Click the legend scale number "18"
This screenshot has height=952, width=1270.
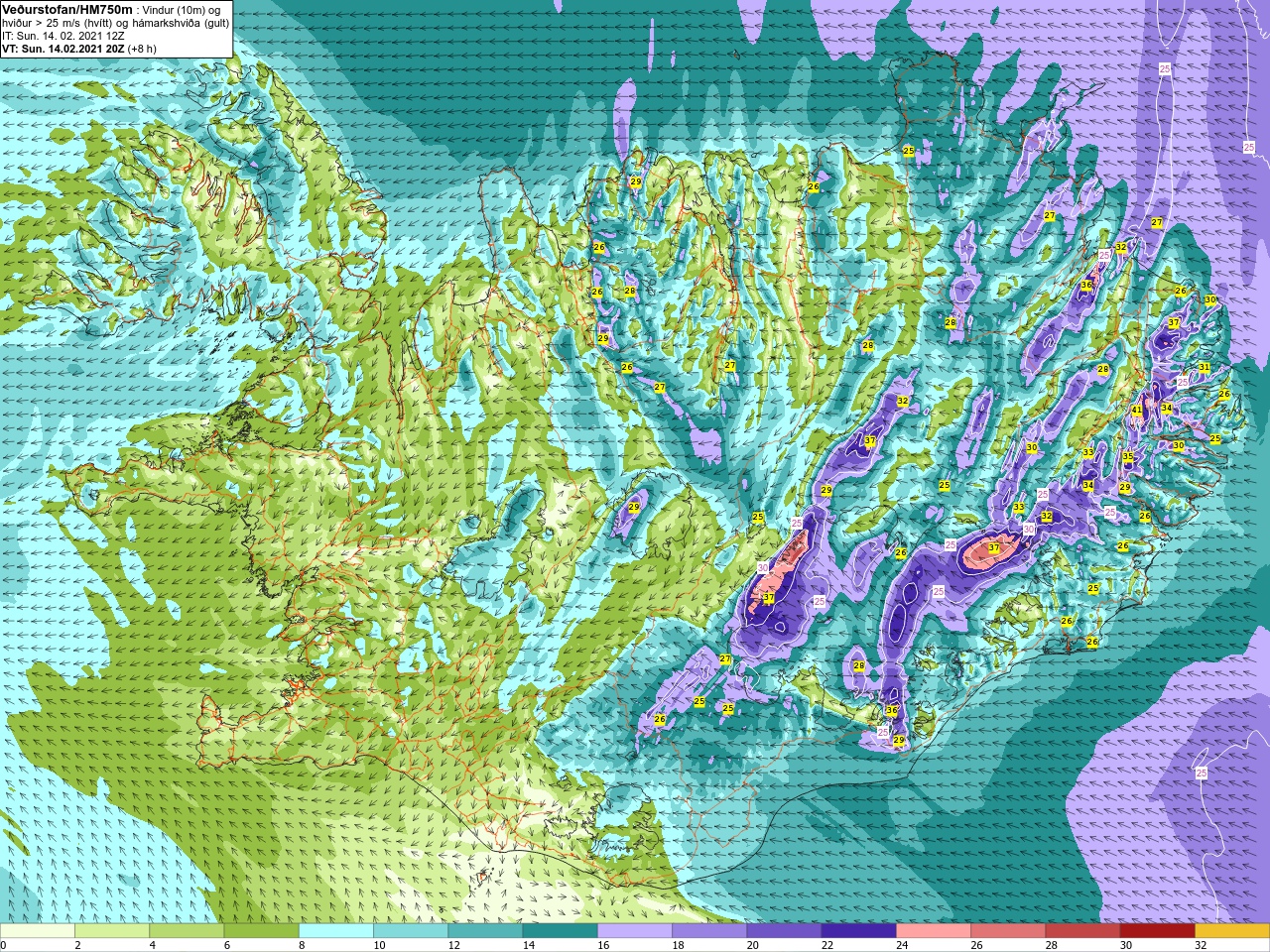(x=678, y=946)
